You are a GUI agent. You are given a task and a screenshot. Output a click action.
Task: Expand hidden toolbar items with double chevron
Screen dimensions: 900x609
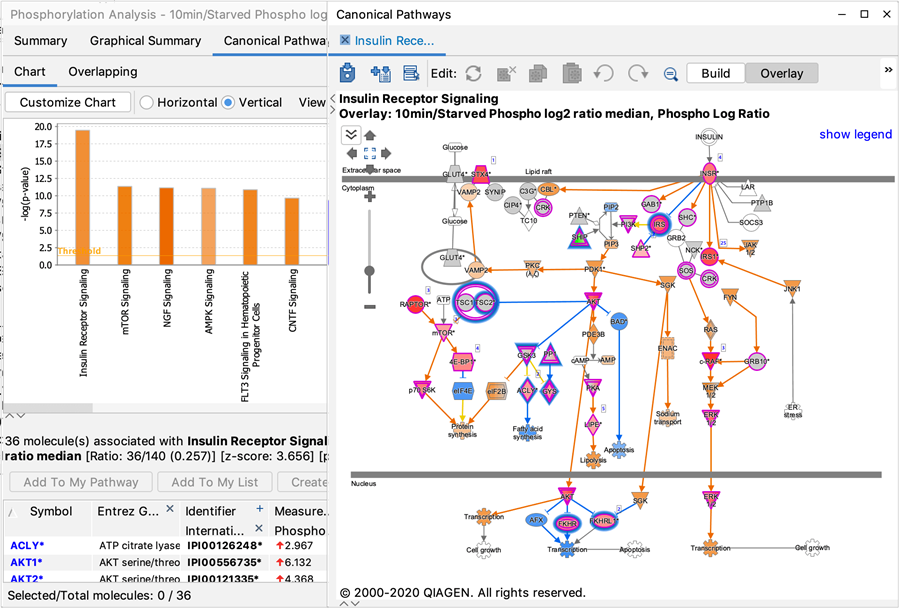pyautogui.click(x=888, y=70)
